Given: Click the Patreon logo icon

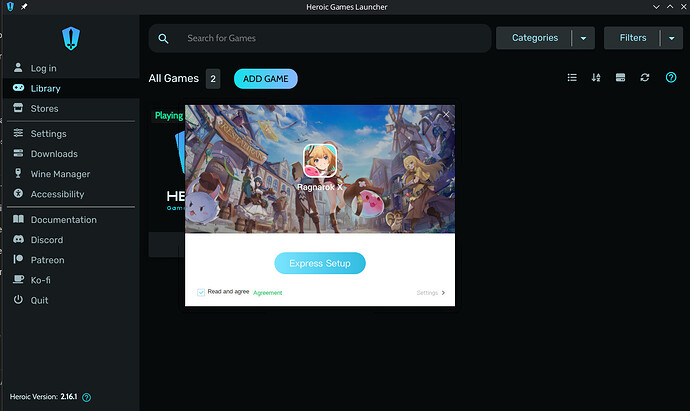Looking at the screenshot, I should click(18, 259).
